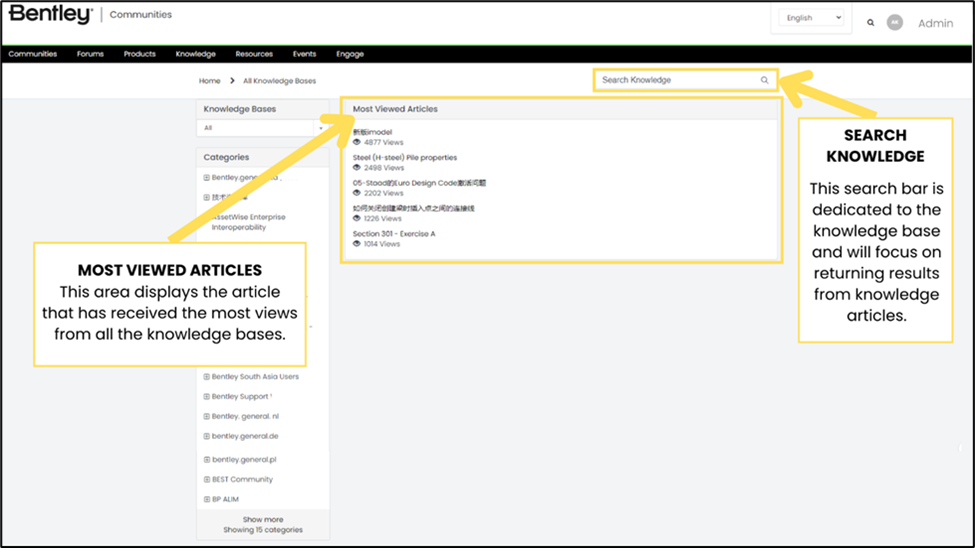Click the Admin avatar icon
975x548 pixels.
click(895, 22)
